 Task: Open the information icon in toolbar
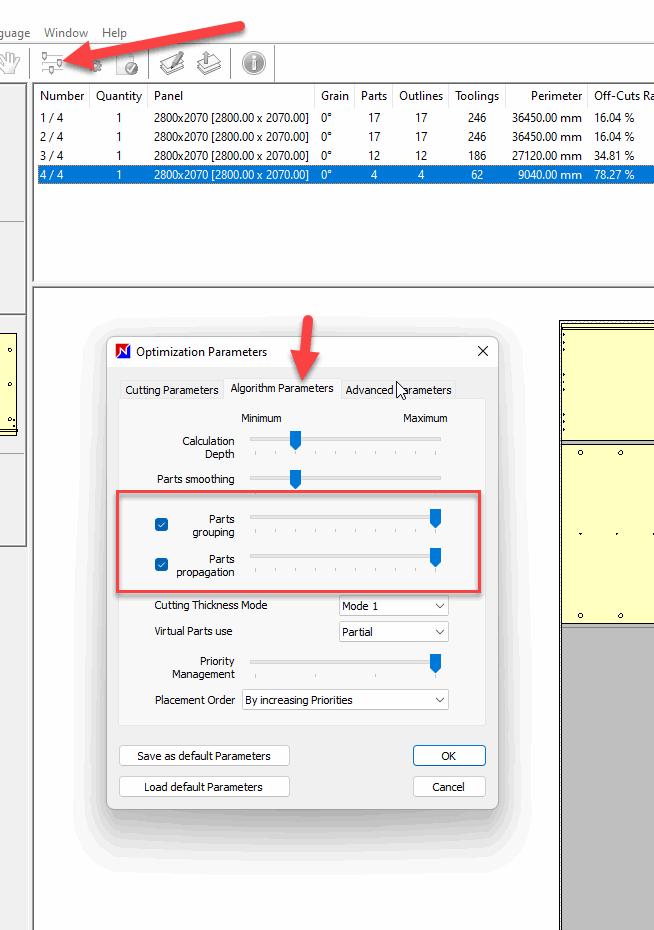254,63
